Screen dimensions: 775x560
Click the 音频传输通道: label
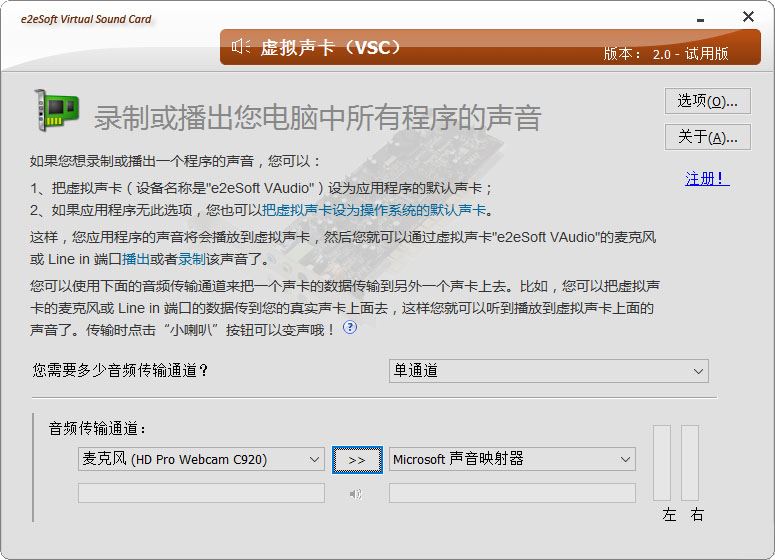point(97,429)
